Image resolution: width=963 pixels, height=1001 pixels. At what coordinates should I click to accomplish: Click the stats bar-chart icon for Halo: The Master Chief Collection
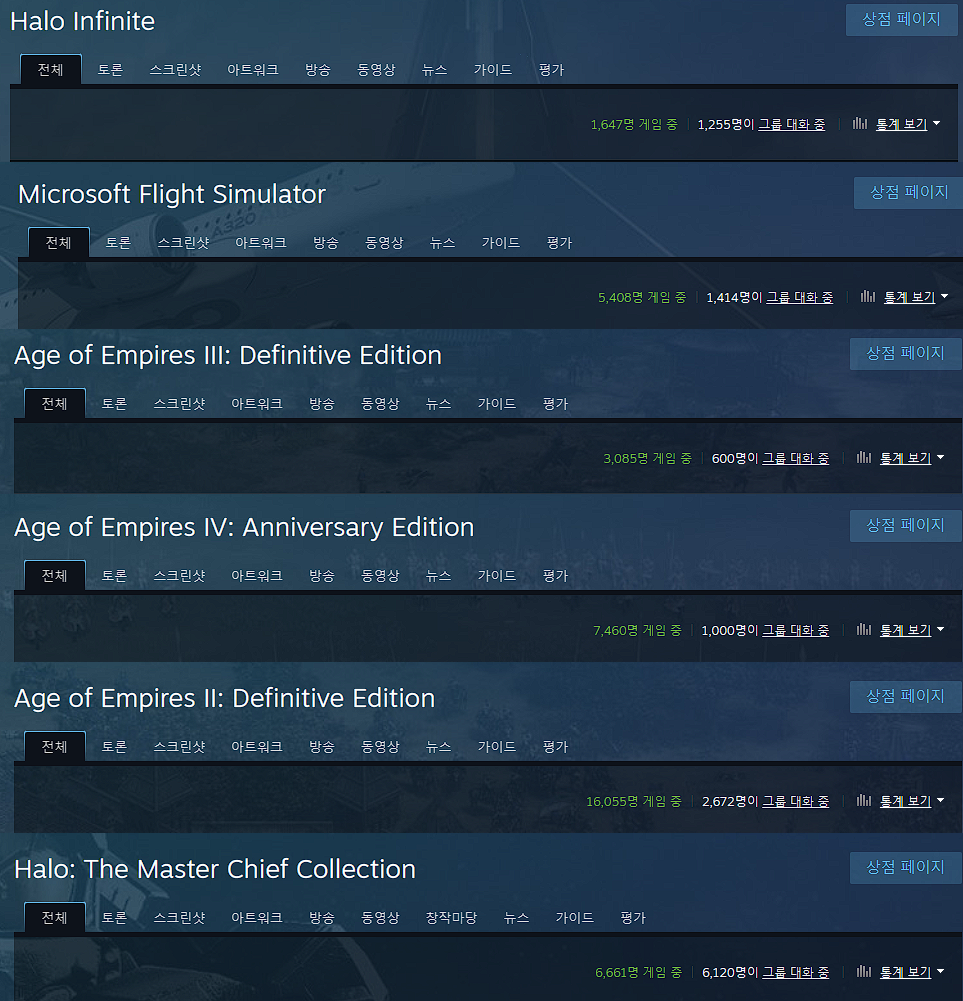click(x=864, y=972)
